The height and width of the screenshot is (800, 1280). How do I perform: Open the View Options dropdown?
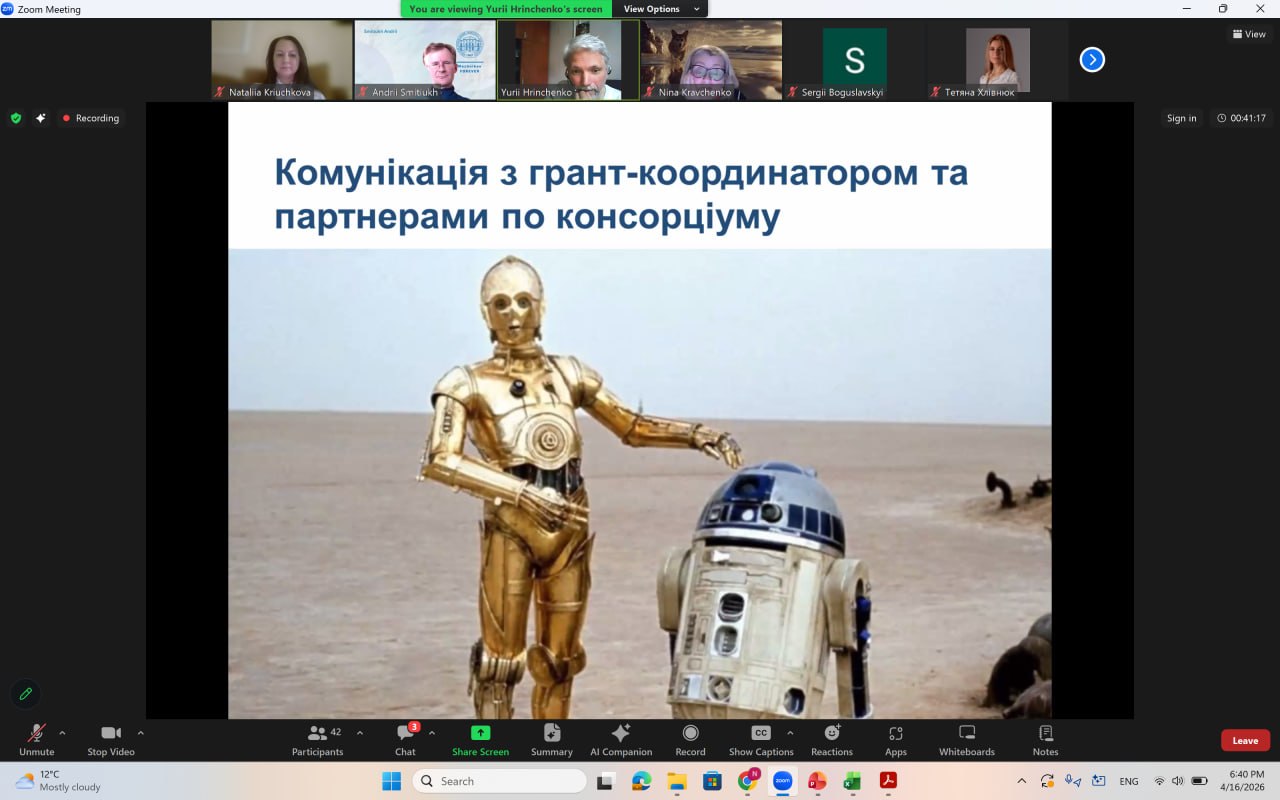tap(658, 9)
